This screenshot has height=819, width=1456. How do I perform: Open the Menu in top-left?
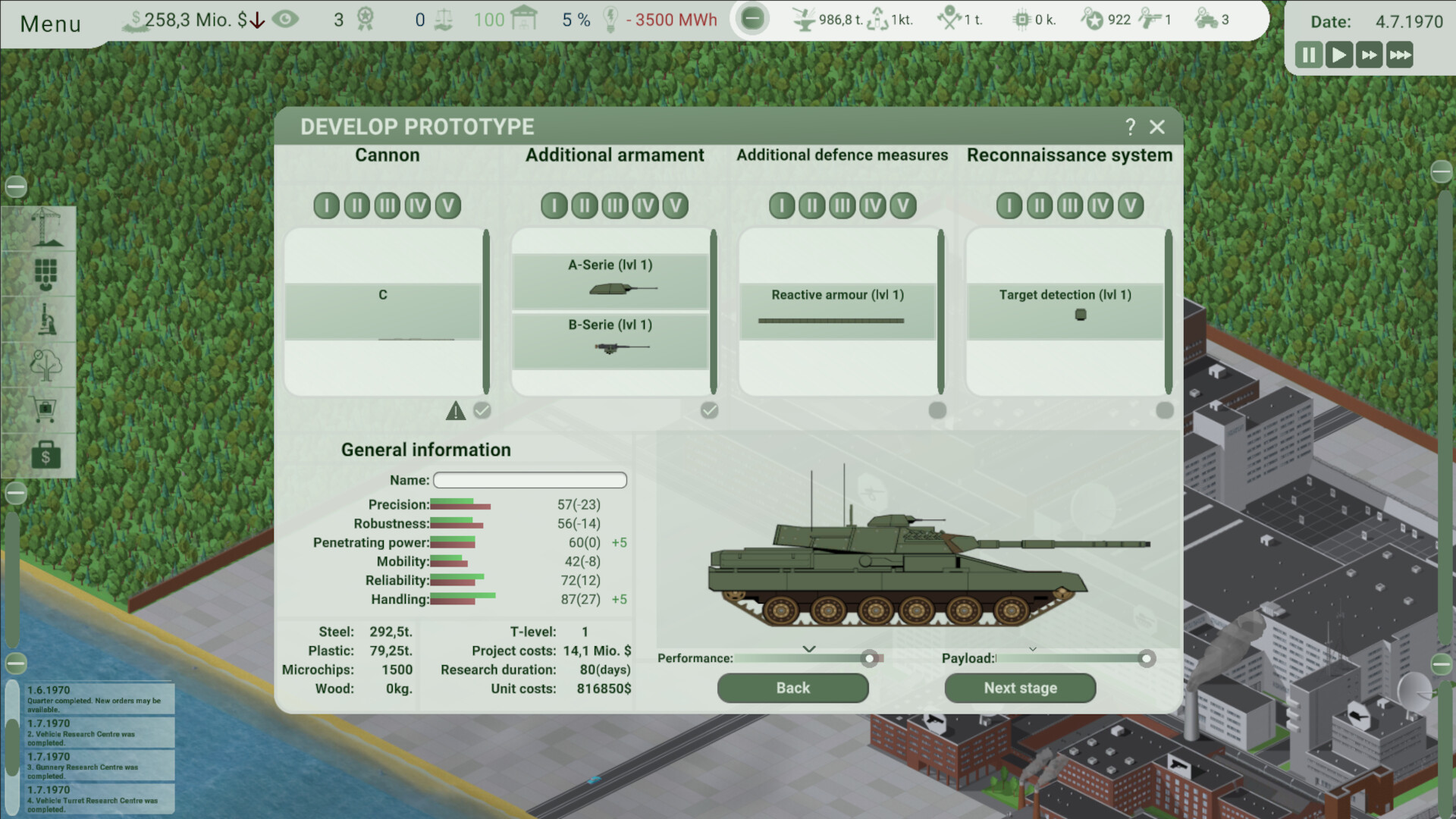(x=50, y=24)
